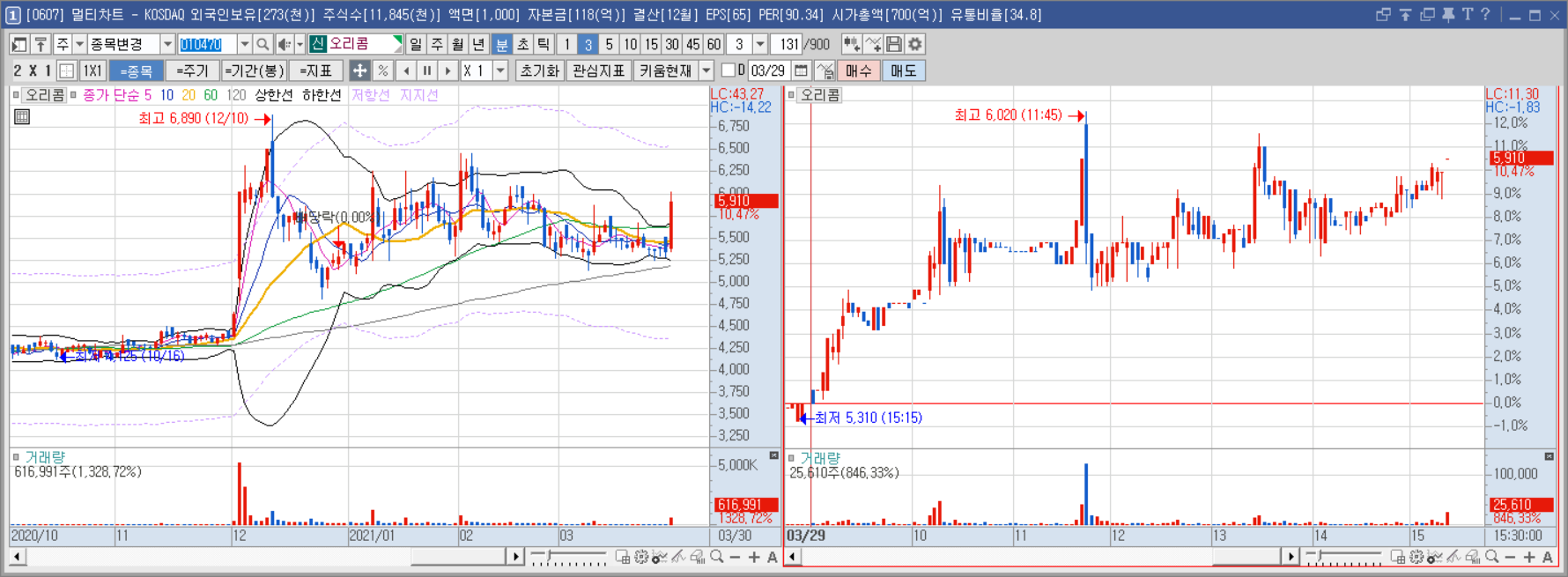
Task: Click the top-align toolbar icon near stock code
Action: [41, 44]
